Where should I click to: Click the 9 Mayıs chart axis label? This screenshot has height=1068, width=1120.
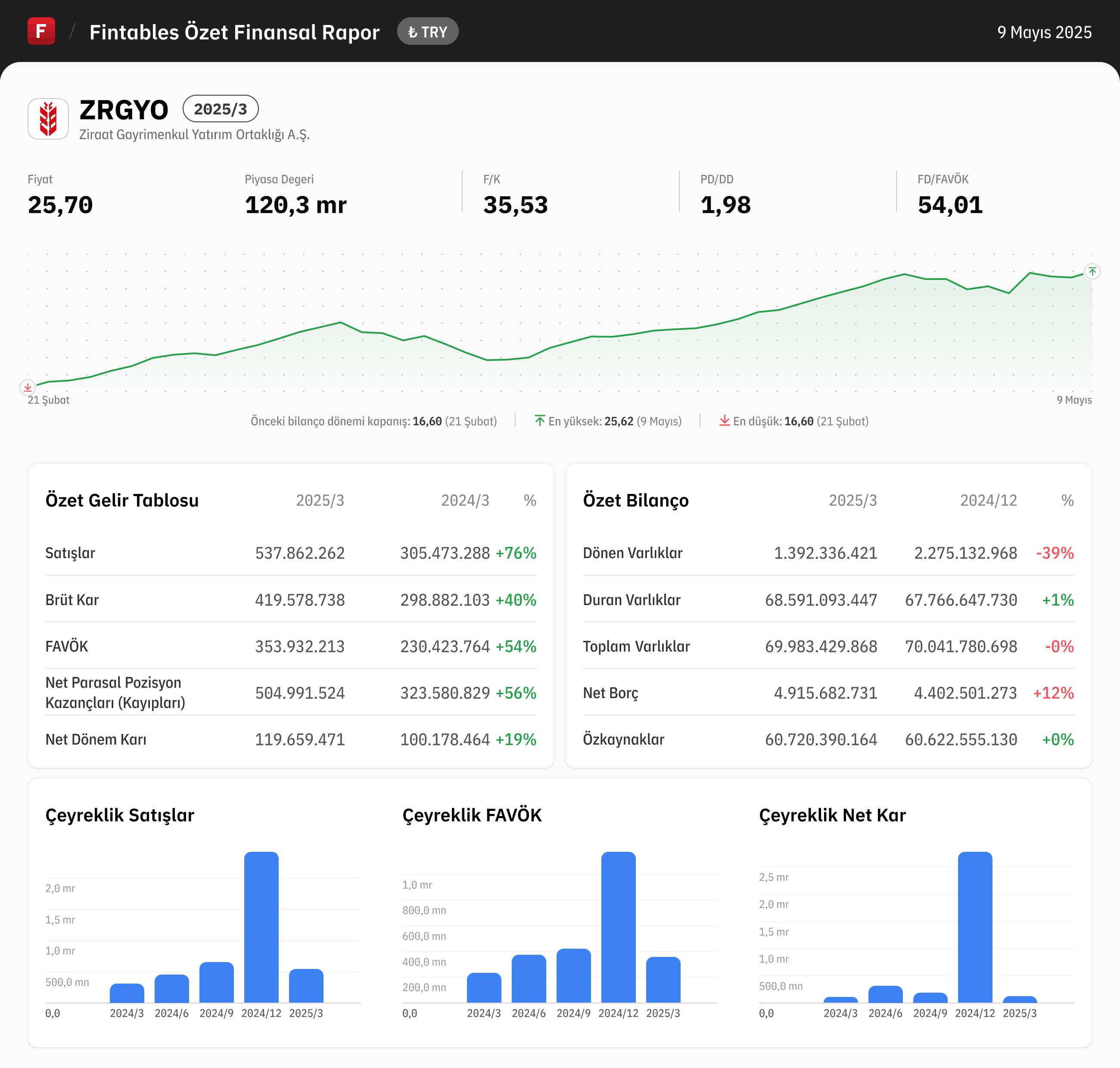(1074, 400)
